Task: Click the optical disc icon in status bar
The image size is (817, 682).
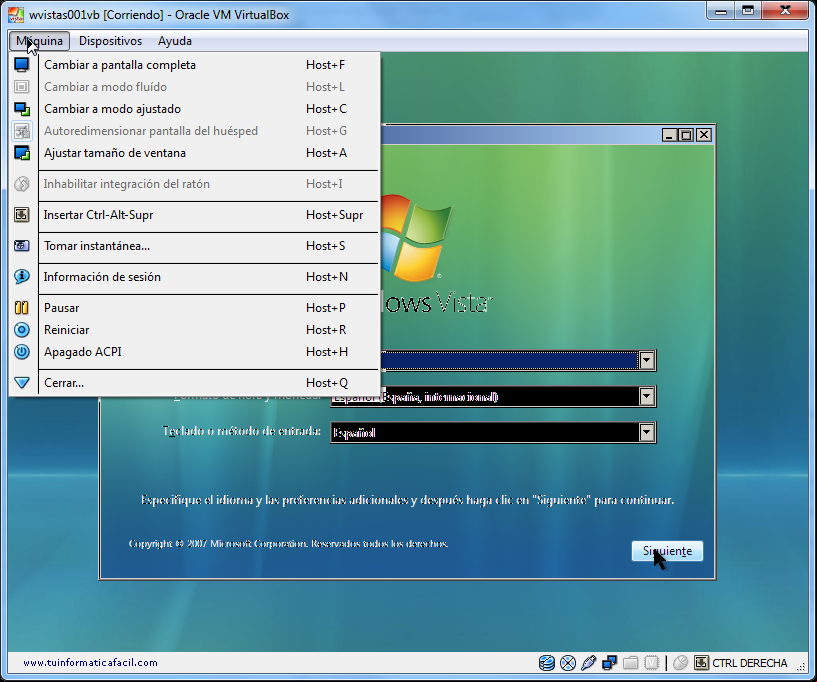Action: point(568,663)
